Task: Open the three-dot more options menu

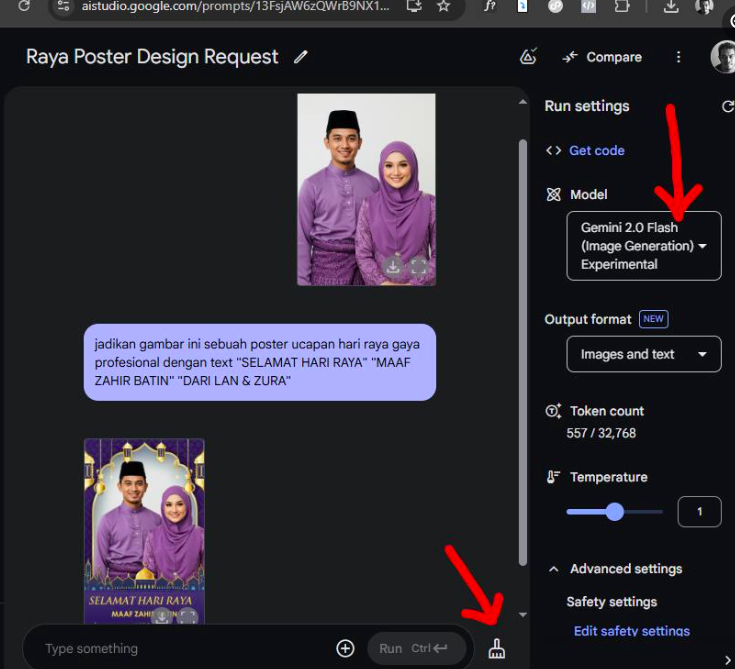Action: pyautogui.click(x=678, y=57)
